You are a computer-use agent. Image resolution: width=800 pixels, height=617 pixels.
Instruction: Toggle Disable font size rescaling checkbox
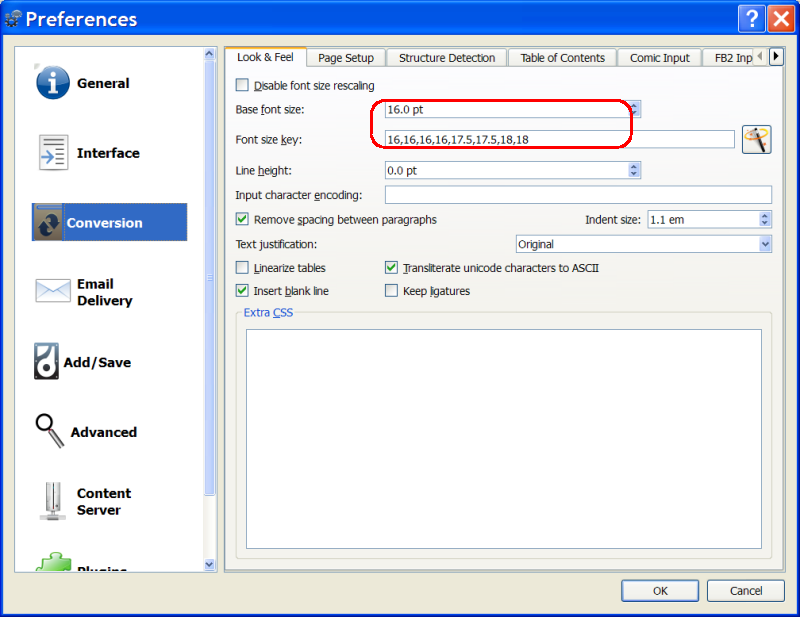pos(242,85)
